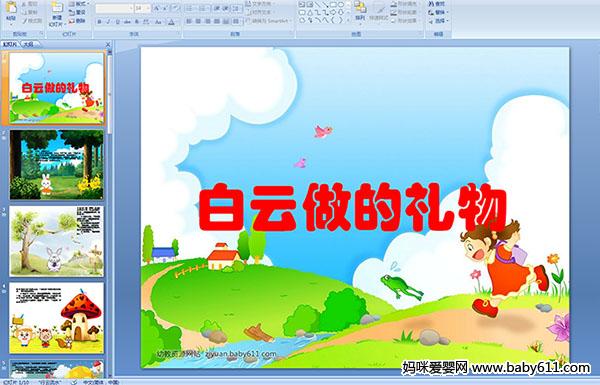Select the oval shape in shapes gallery
The width and height of the screenshot is (600, 385).
point(341,5)
